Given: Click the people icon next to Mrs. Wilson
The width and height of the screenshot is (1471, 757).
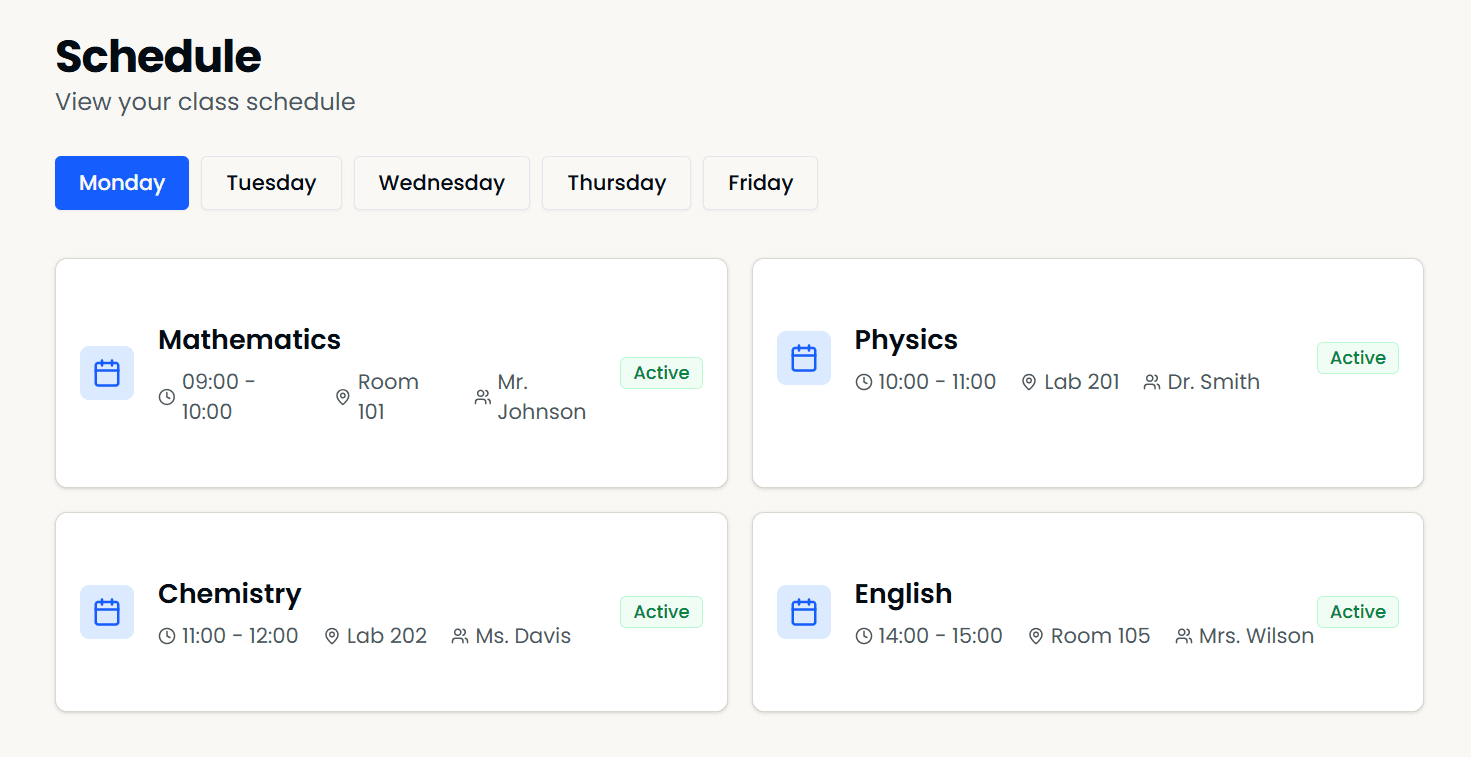Looking at the screenshot, I should (1183, 635).
